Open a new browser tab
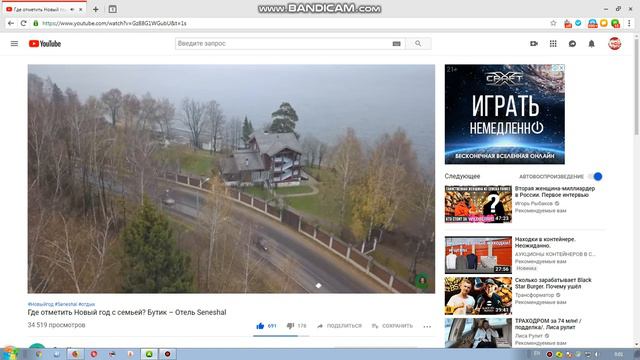This screenshot has width=640, height=360. click(96, 9)
